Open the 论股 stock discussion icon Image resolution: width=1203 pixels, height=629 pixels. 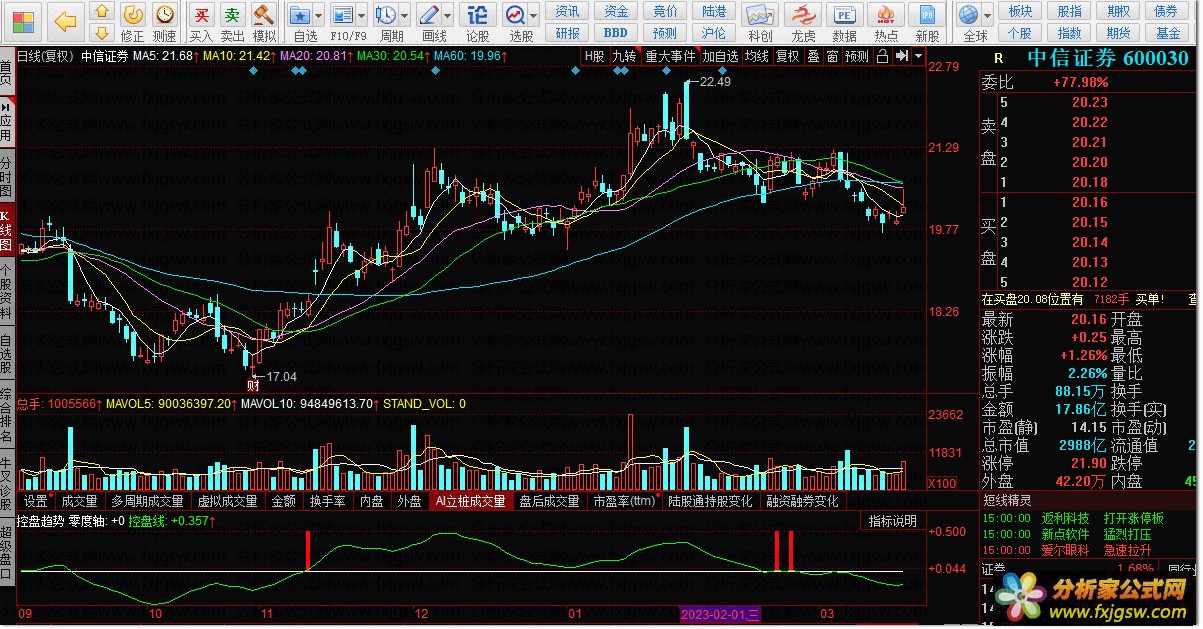click(x=478, y=14)
